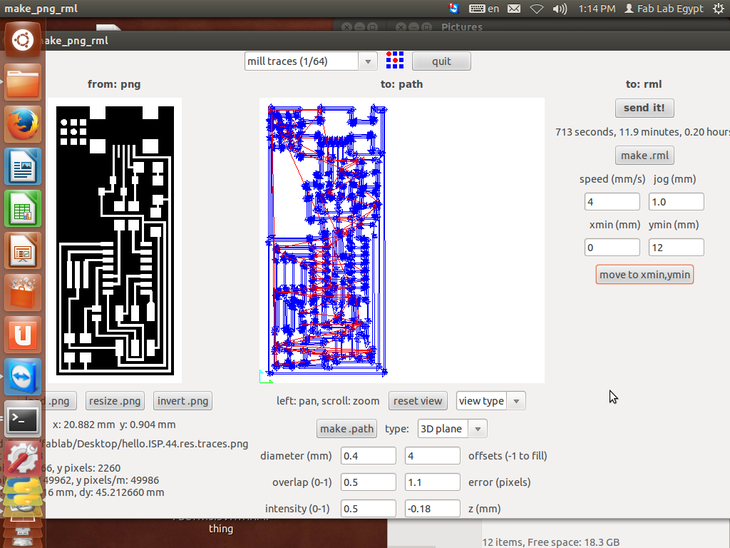The width and height of the screenshot is (730, 548).
Task: Click the partly hidden .png load button
Action: [x=61, y=401]
